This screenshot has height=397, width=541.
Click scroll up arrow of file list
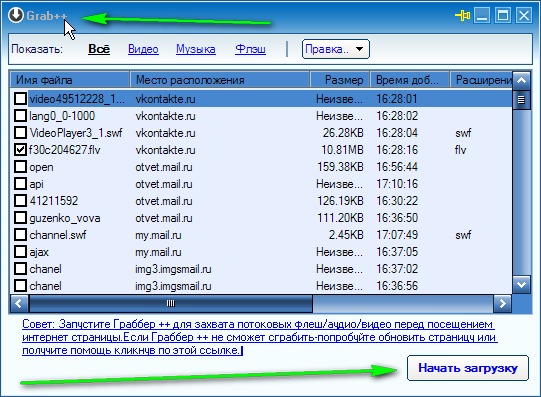click(x=521, y=81)
